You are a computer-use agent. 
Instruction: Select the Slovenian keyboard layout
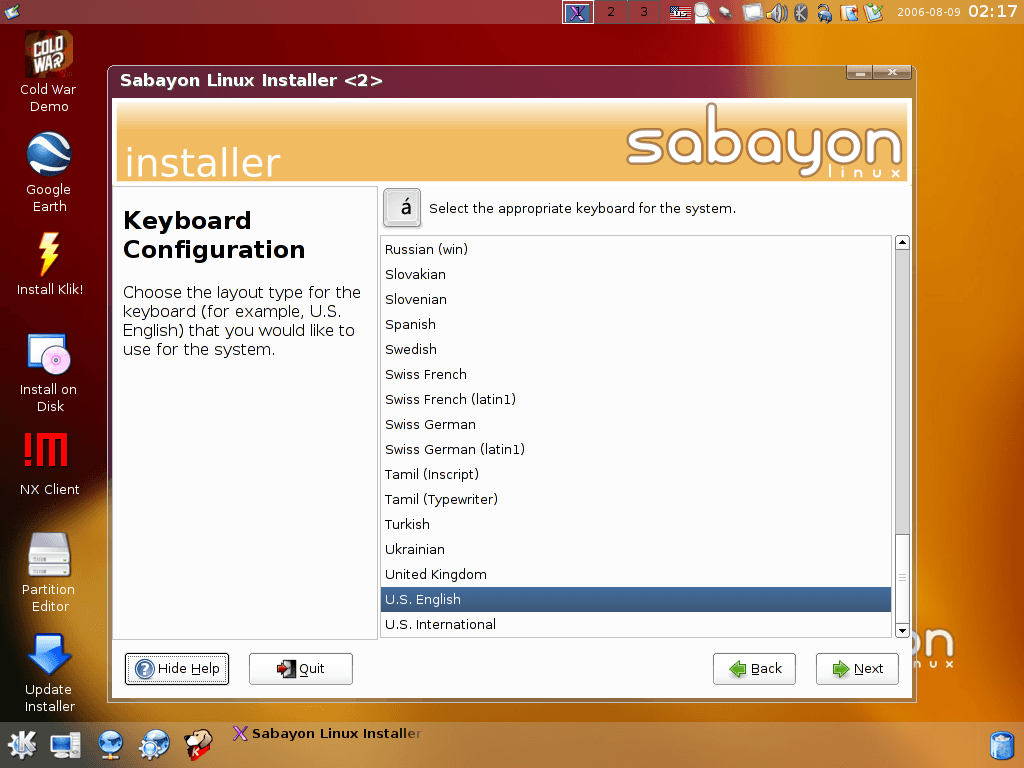(635, 299)
